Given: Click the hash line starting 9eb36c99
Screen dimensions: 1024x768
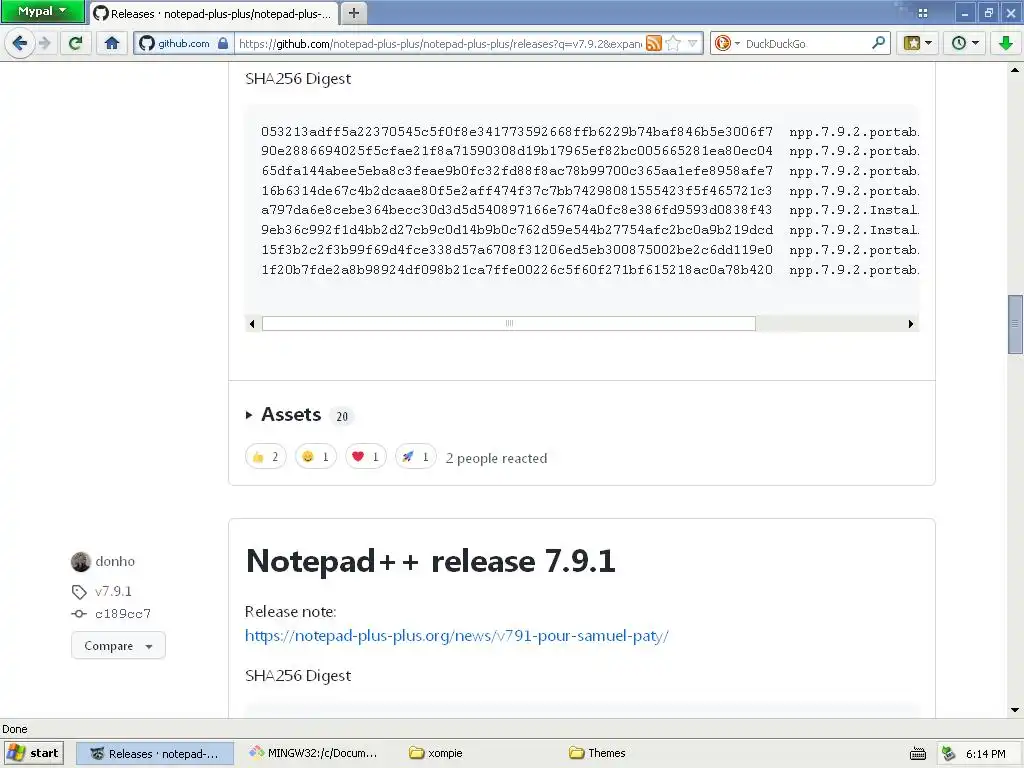Looking at the screenshot, I should pyautogui.click(x=517, y=230).
